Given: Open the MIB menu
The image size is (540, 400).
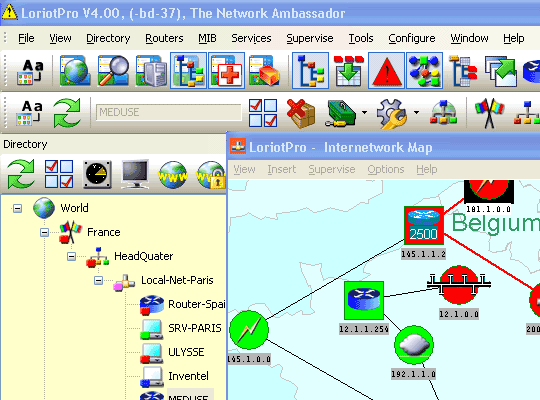Looking at the screenshot, I should [207, 38].
